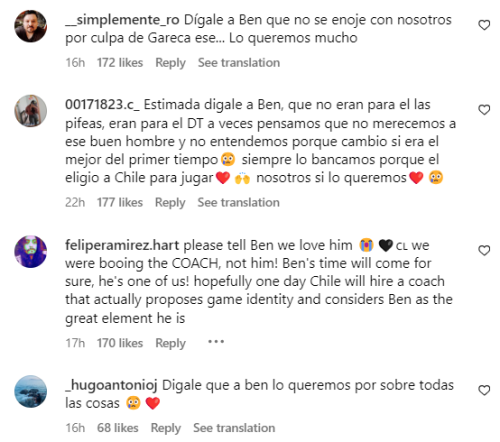Like the comment by __simplemente_ro
The height and width of the screenshot is (442, 500).
[x=484, y=25]
